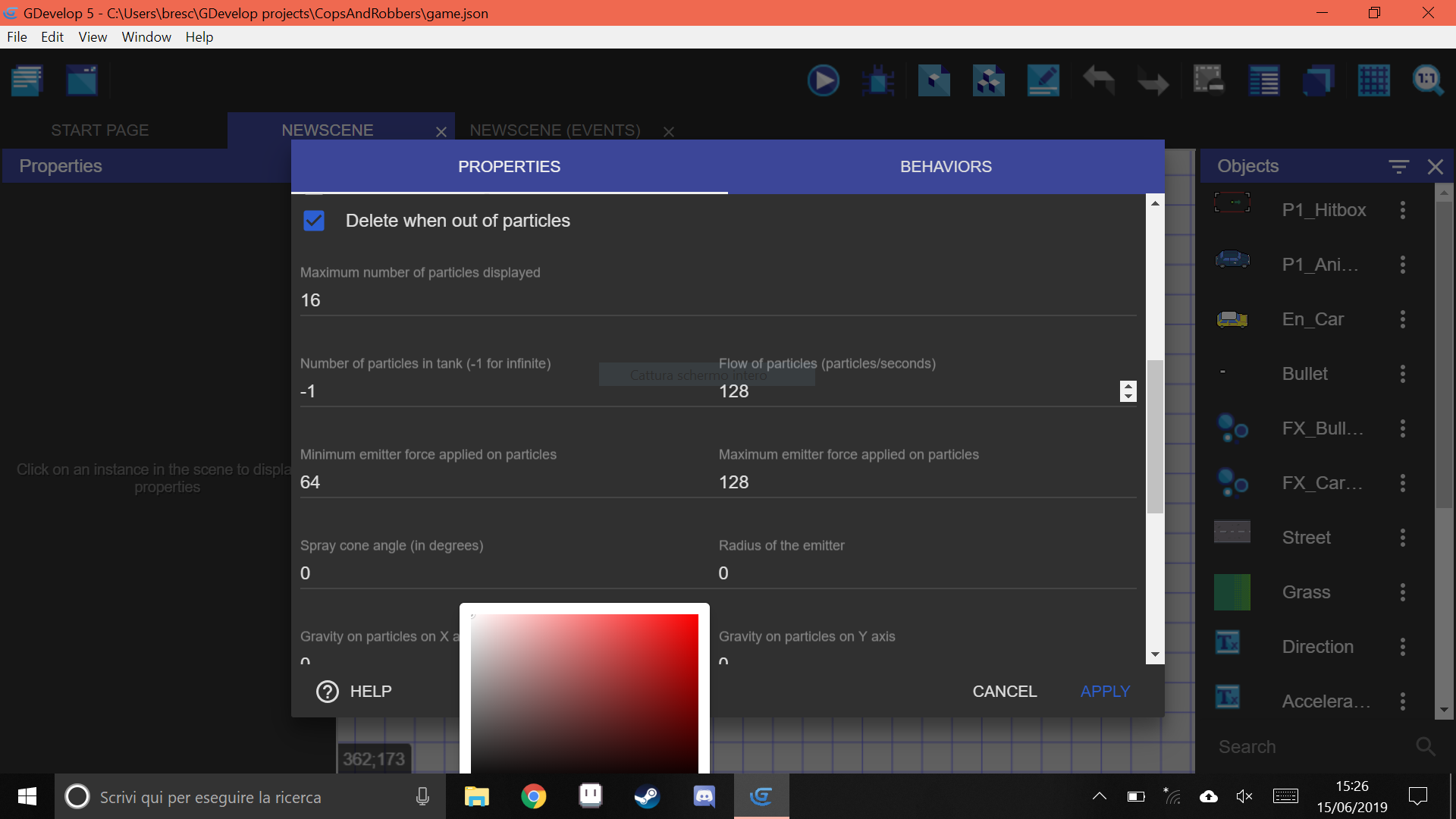Image resolution: width=1456 pixels, height=819 pixels.
Task: Open the three-dot menu next to Bullet
Action: pos(1402,373)
